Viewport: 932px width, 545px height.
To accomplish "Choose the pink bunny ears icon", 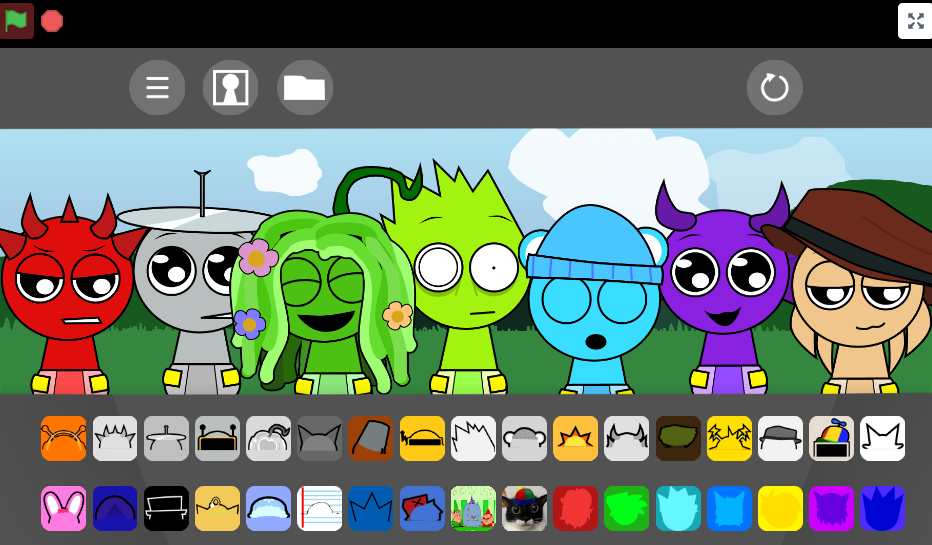I will [x=64, y=508].
